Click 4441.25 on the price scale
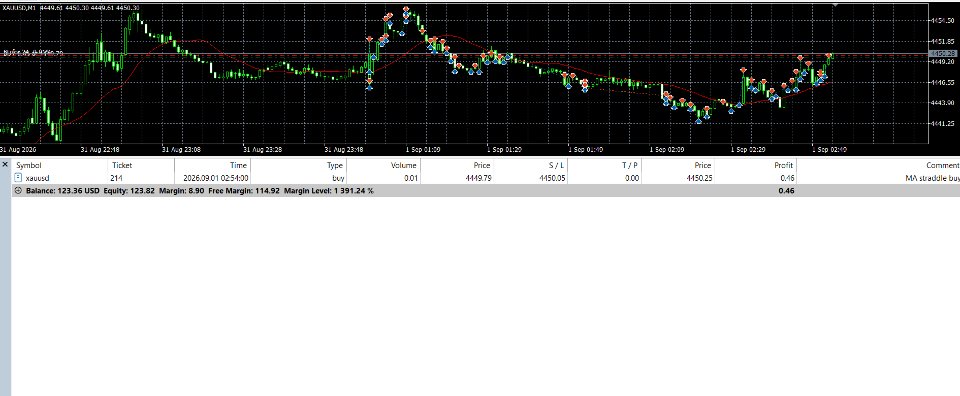960x396 pixels. 943,123
